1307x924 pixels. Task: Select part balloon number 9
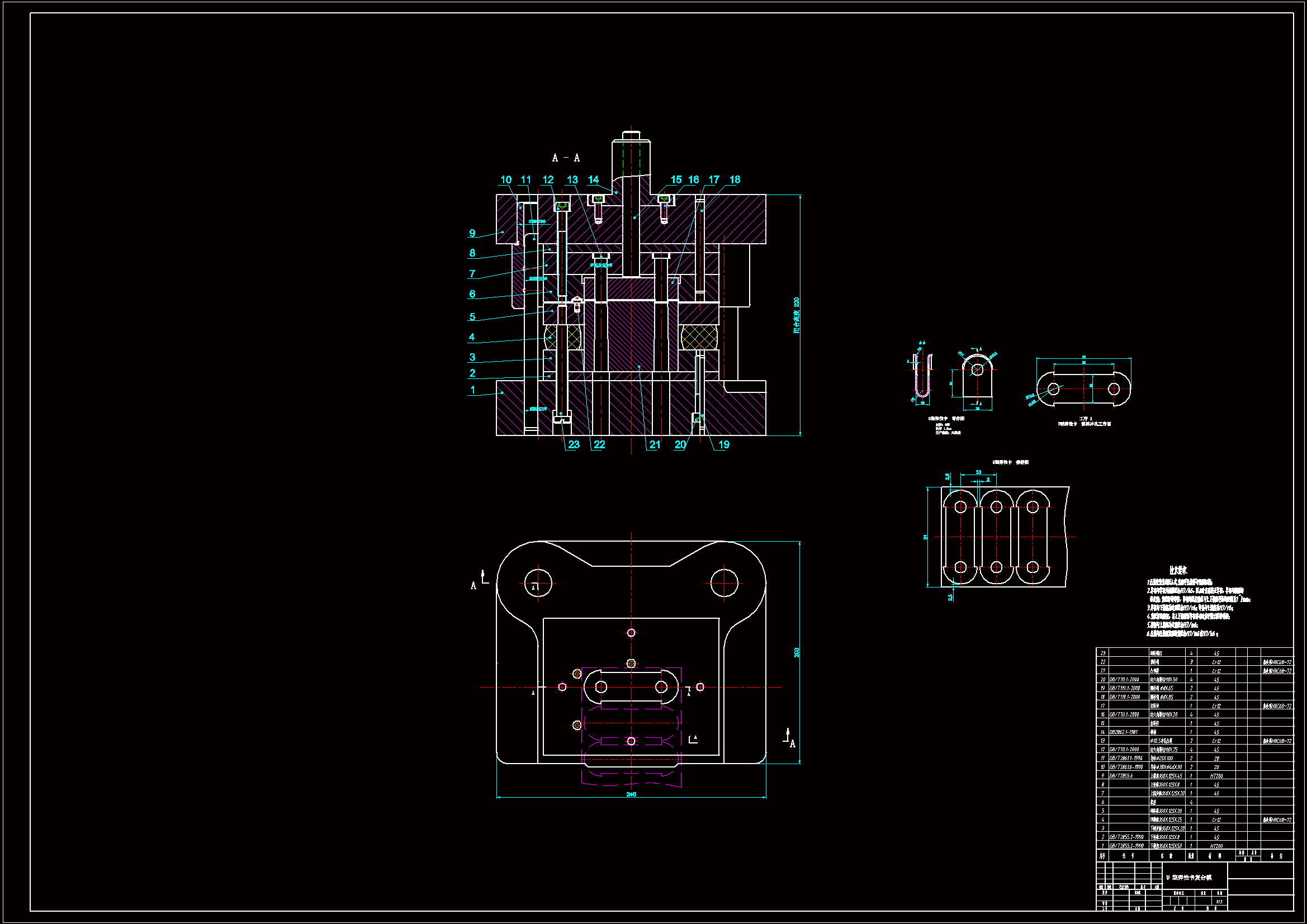pos(472,233)
